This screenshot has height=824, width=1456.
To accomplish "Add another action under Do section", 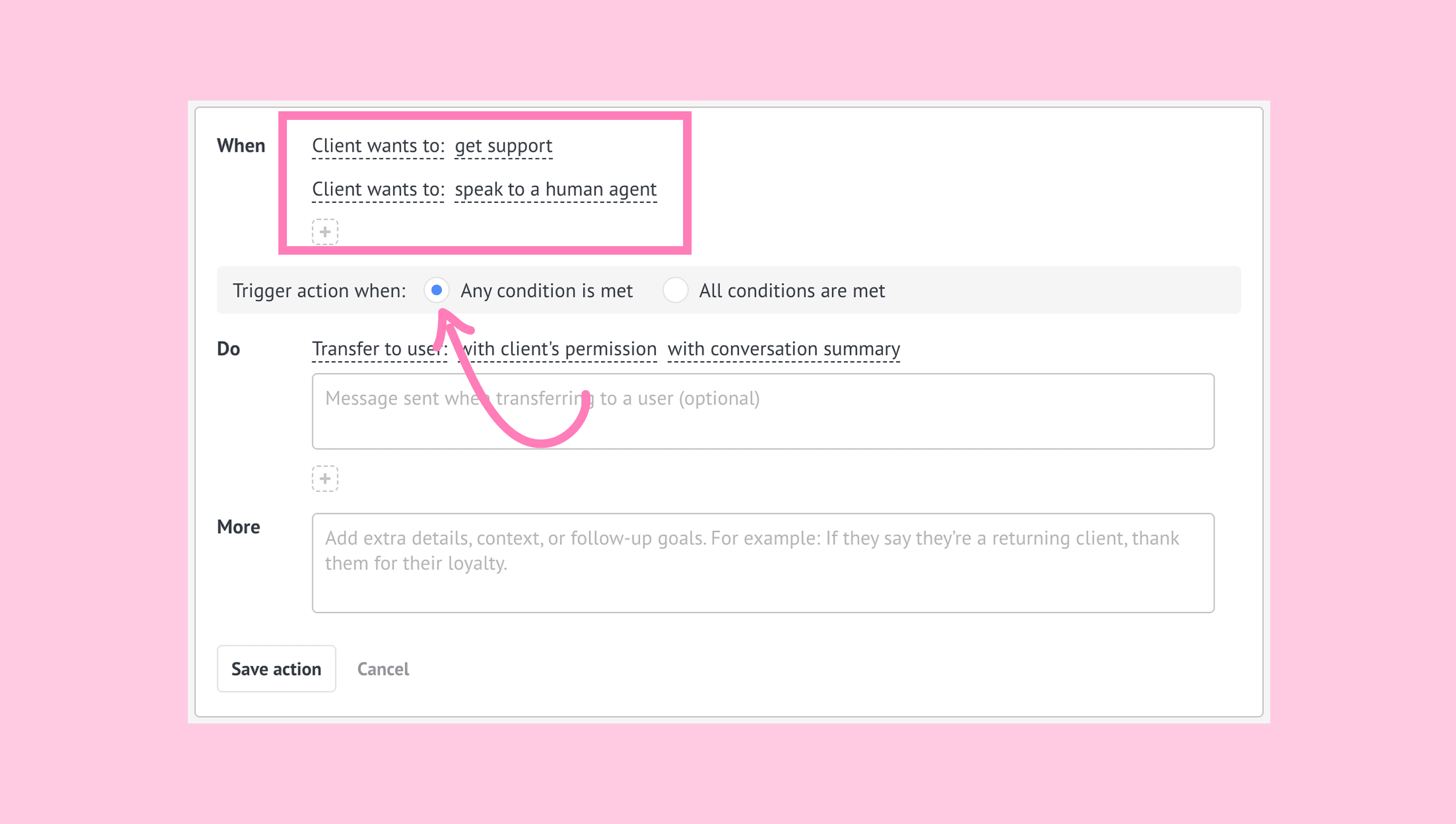I will click(x=325, y=479).
